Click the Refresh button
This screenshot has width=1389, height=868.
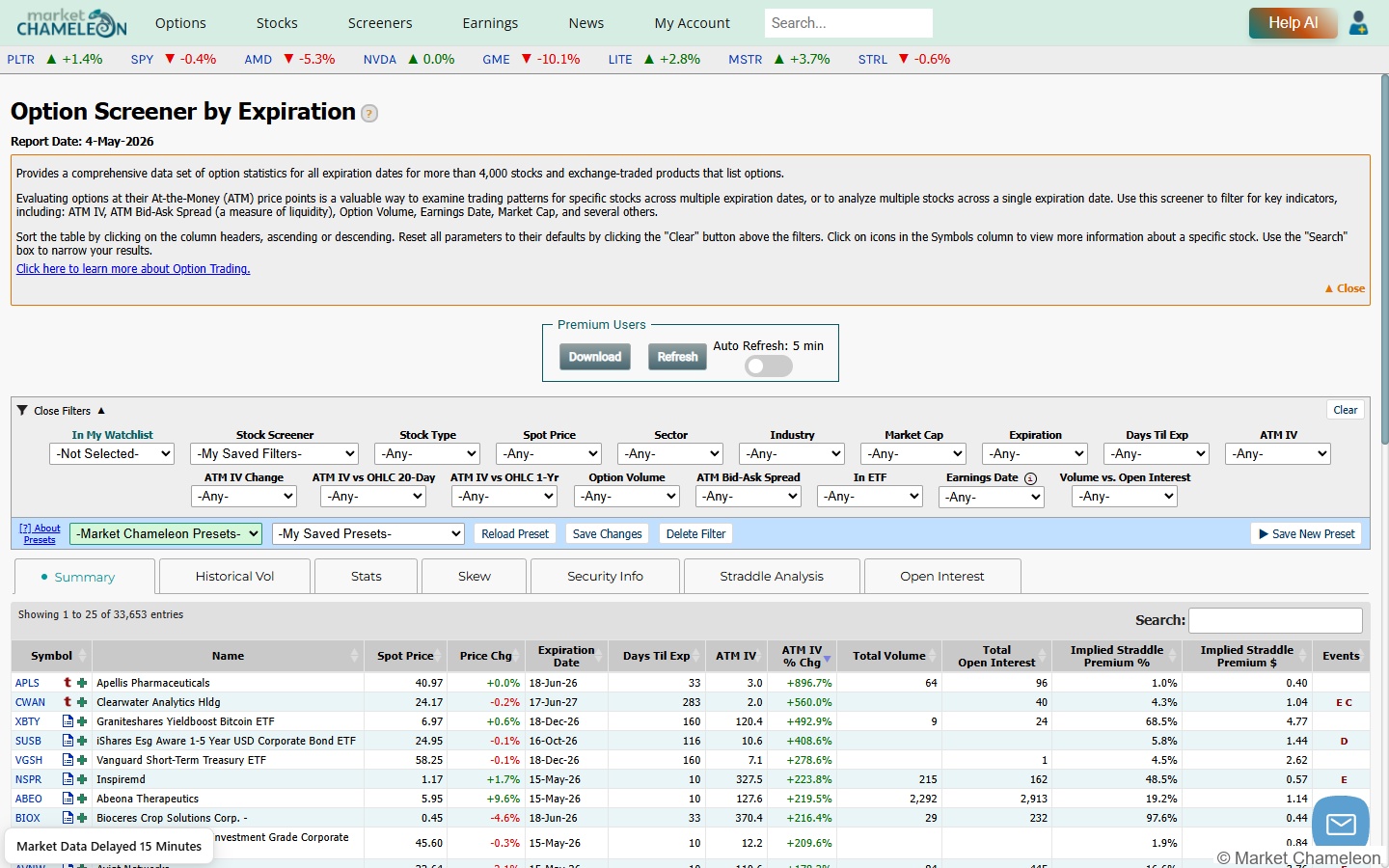[x=677, y=357]
